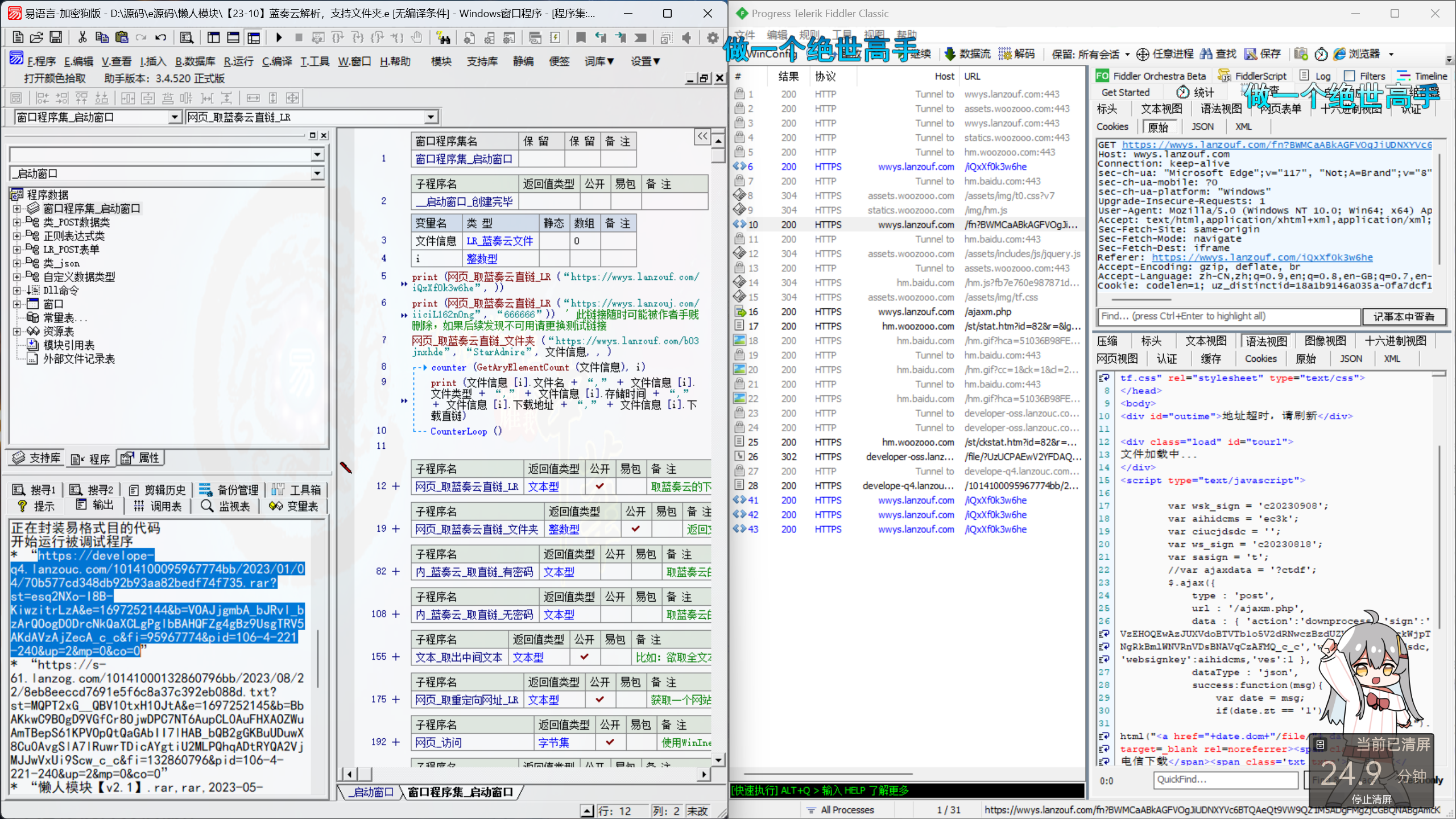The image size is (1456, 819).
Task: Click the bookmark flag toolbar icon
Action: click(x=581, y=38)
